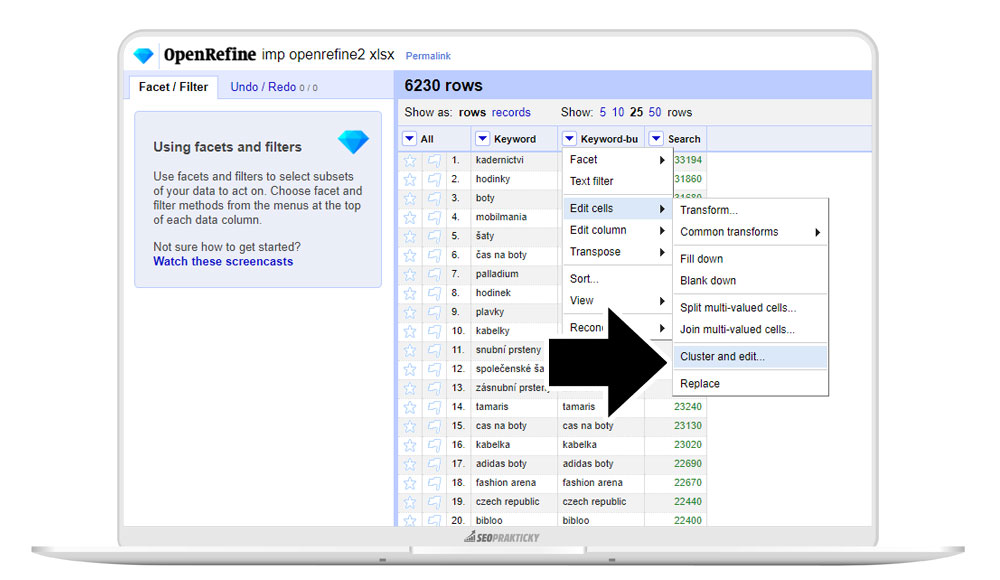This screenshot has width=1000, height=580.
Task: Choose Sort... from the column menu
Action: pyautogui.click(x=617, y=279)
